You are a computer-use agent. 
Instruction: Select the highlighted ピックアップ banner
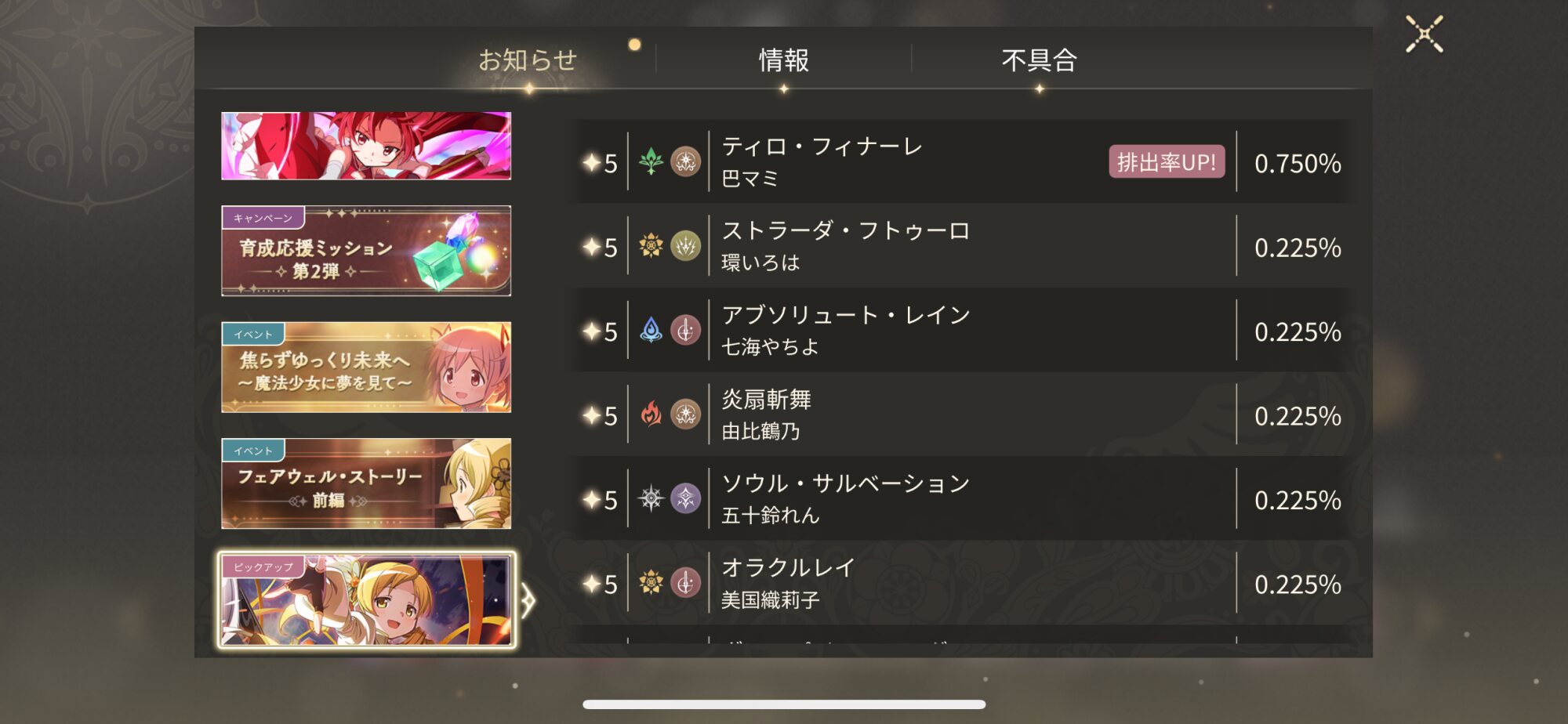(366, 600)
